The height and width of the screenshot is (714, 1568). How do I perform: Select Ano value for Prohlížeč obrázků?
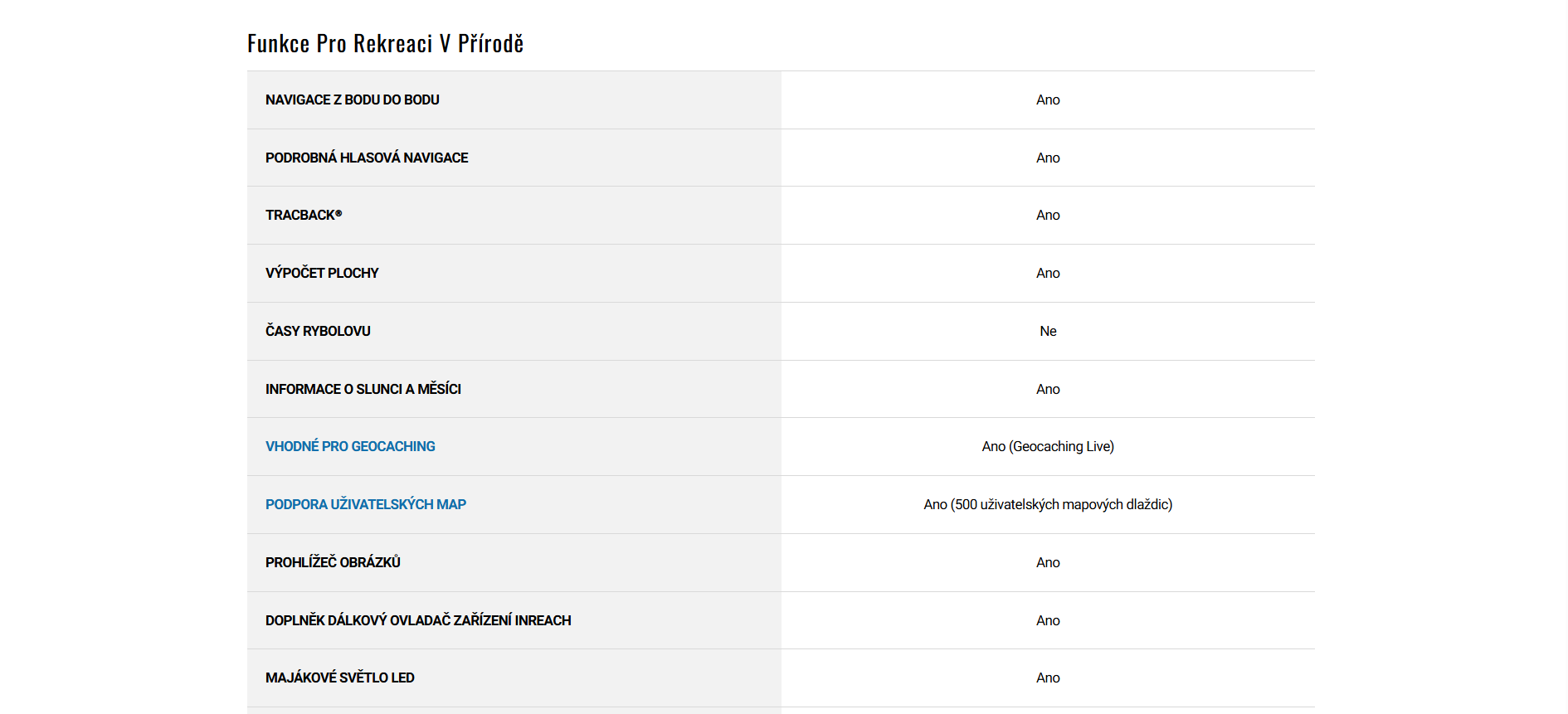click(x=1048, y=563)
